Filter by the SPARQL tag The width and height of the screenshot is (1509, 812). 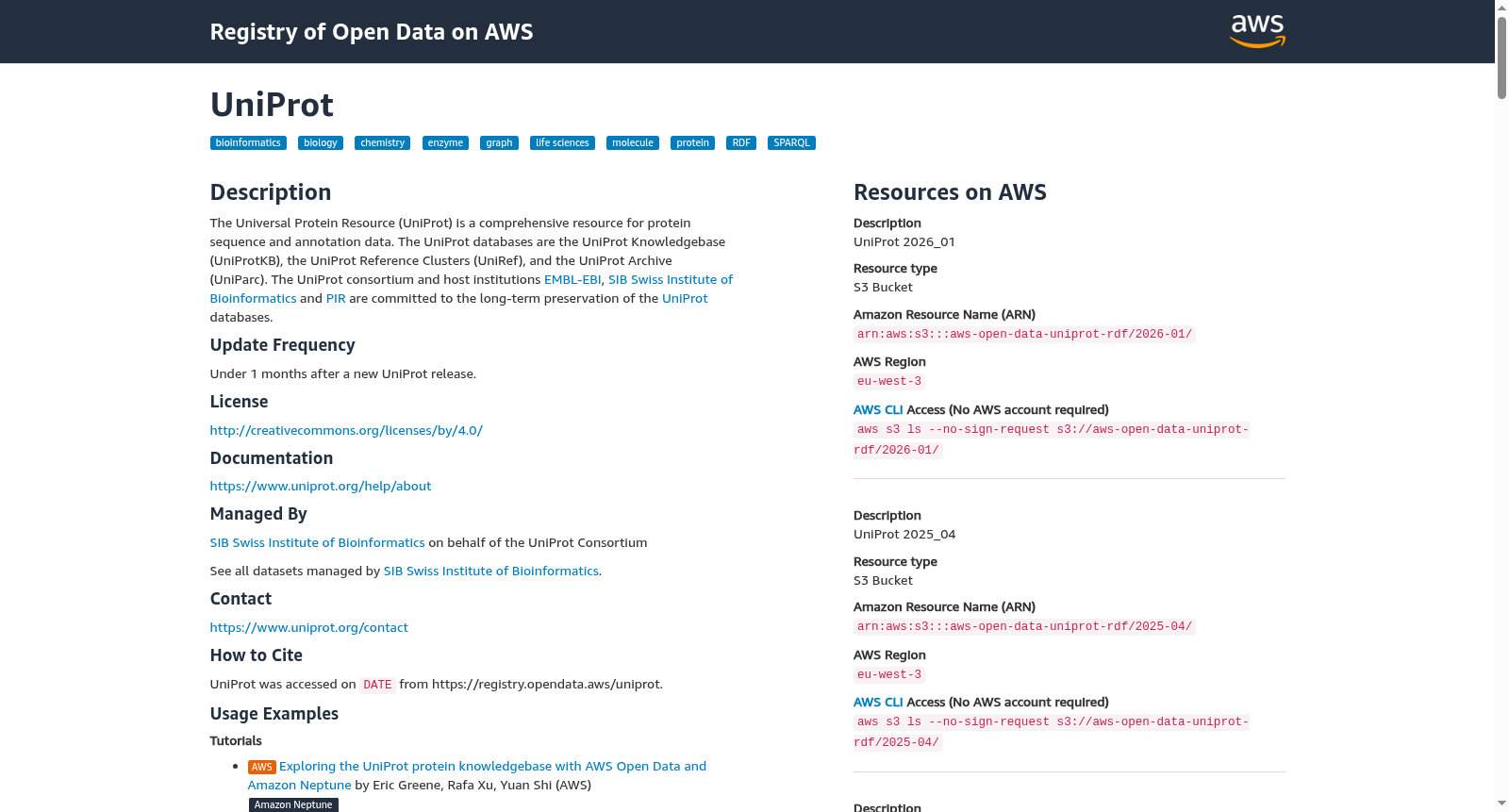coord(791,143)
